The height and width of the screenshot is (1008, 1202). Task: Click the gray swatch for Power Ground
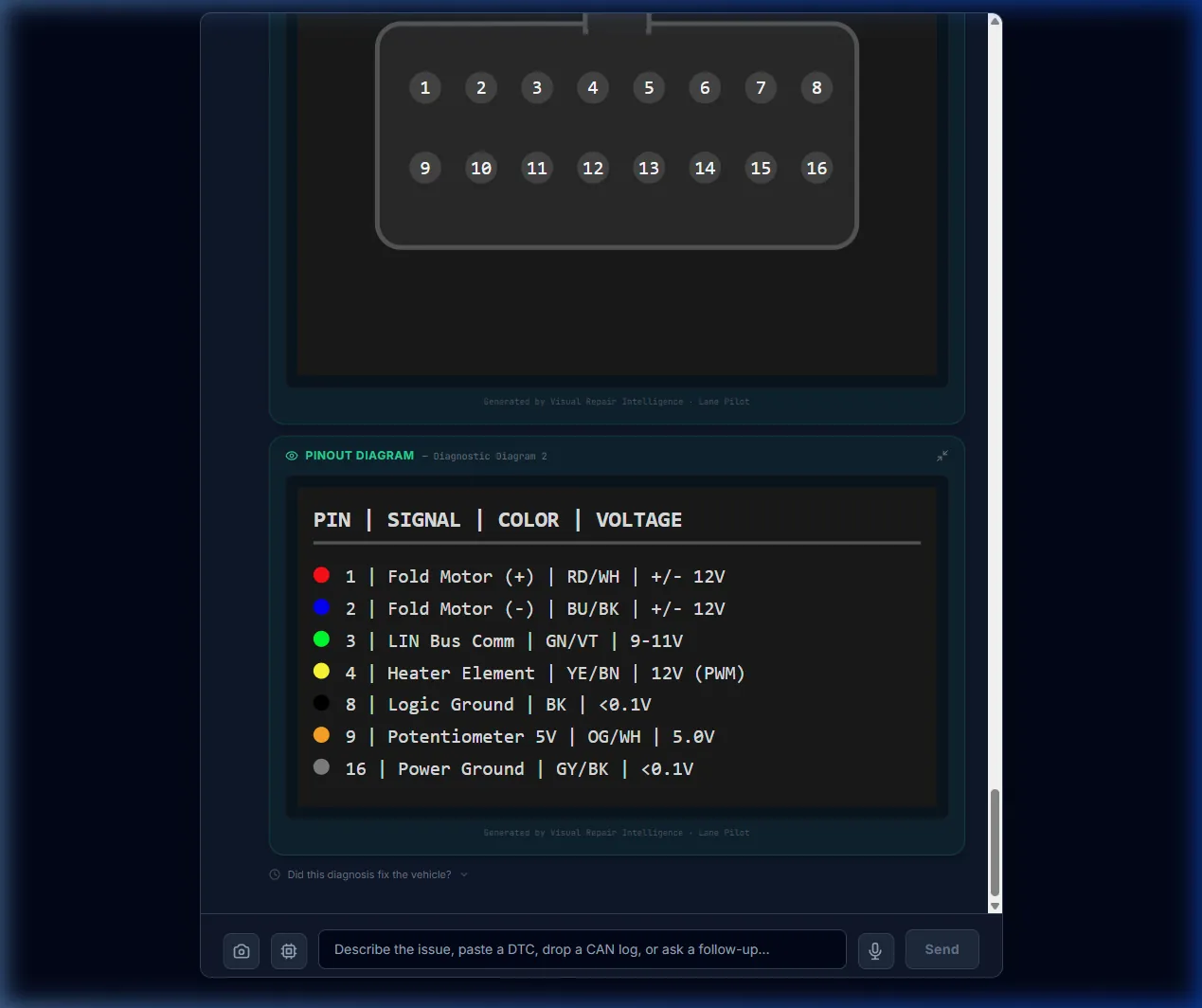click(322, 767)
